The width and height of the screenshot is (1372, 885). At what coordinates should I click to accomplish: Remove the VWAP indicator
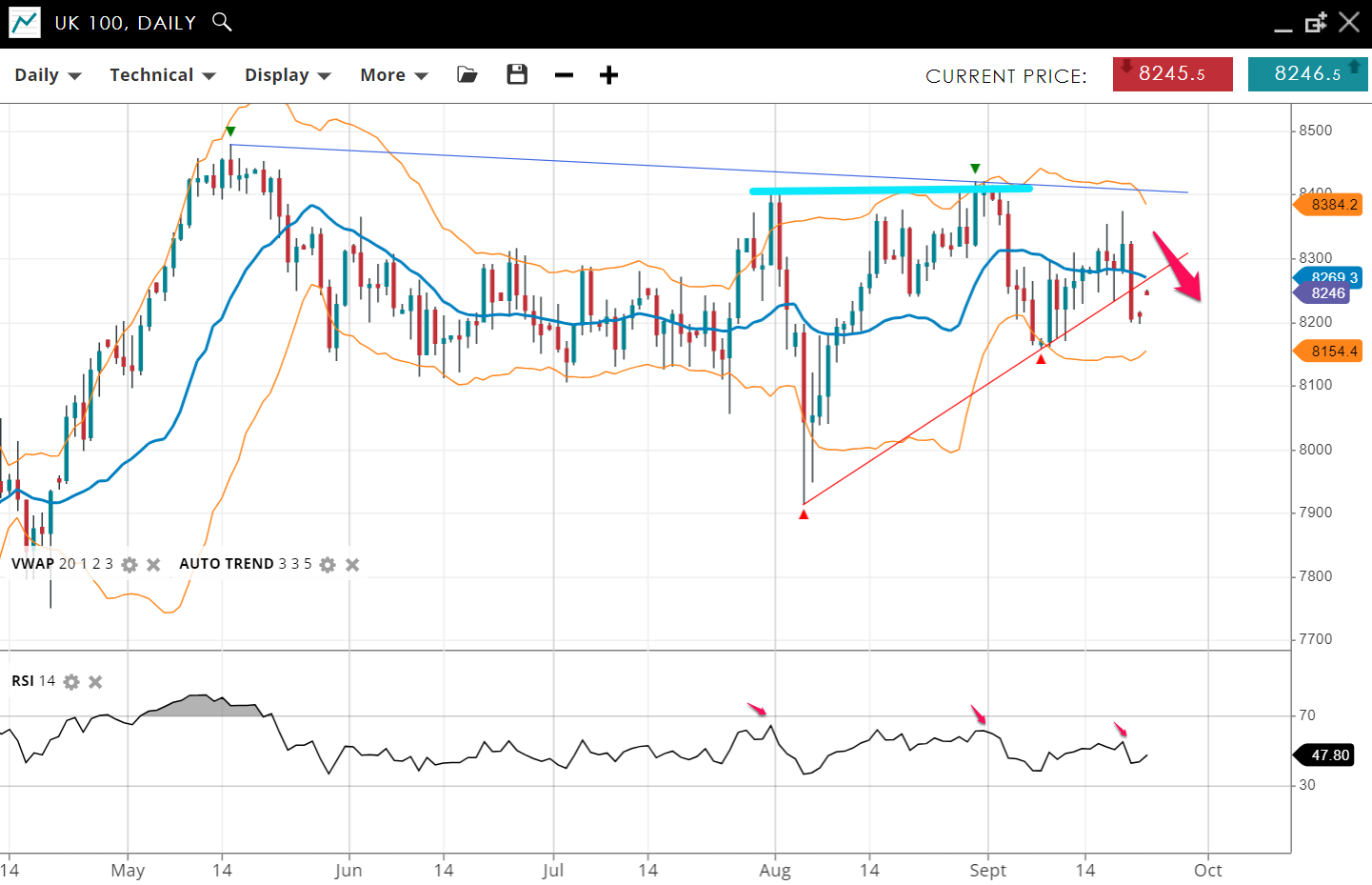click(x=153, y=565)
